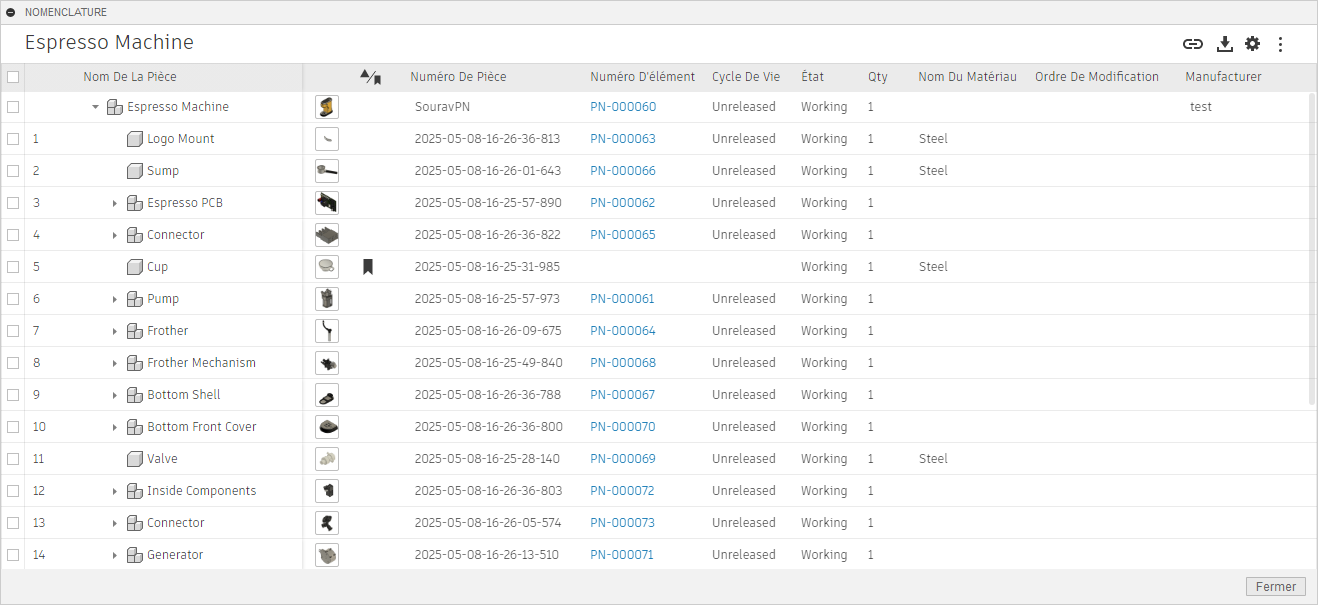Click the download export icon
The height and width of the screenshot is (605, 1318).
point(1224,44)
